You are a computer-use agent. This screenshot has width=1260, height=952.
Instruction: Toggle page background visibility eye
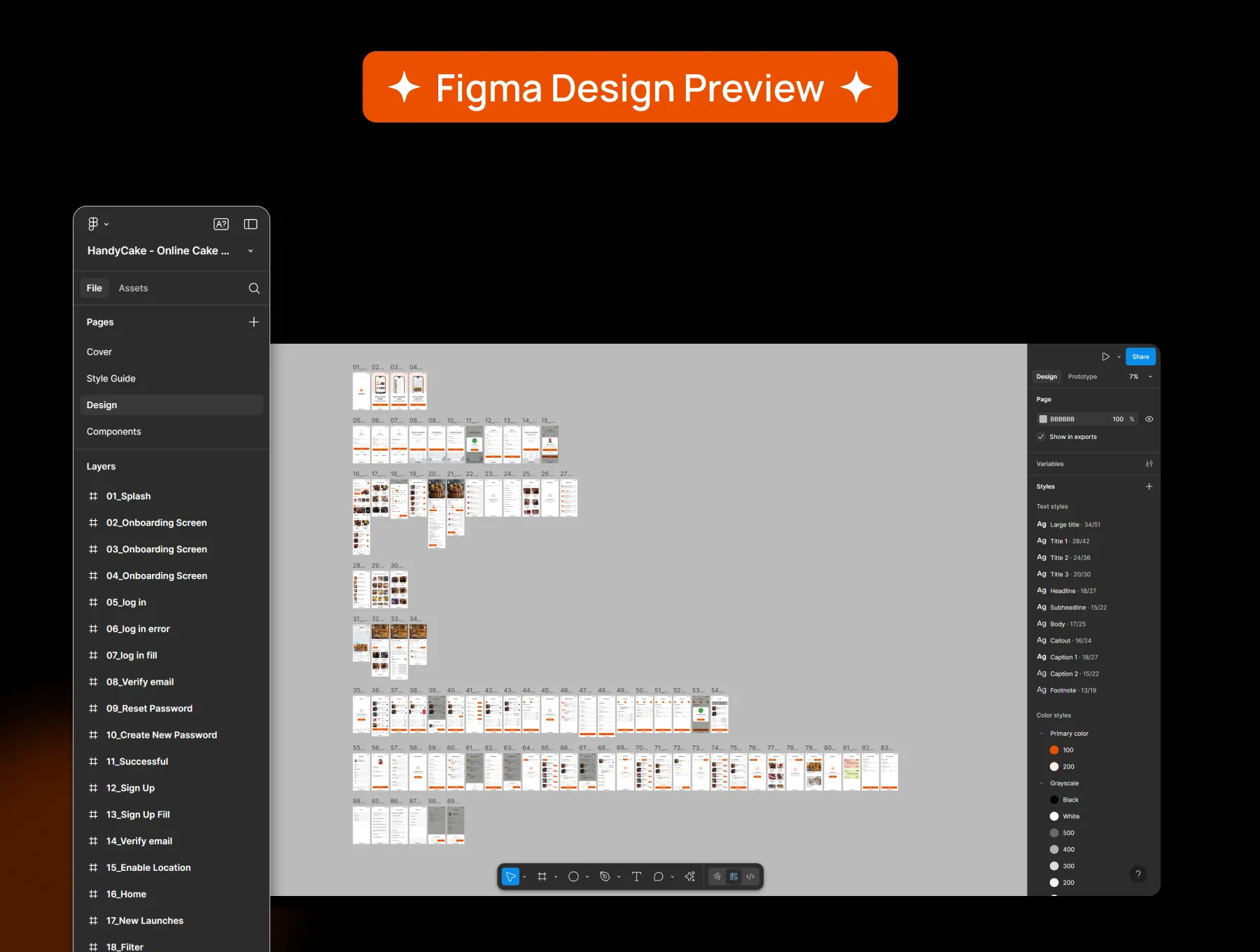coord(1149,419)
